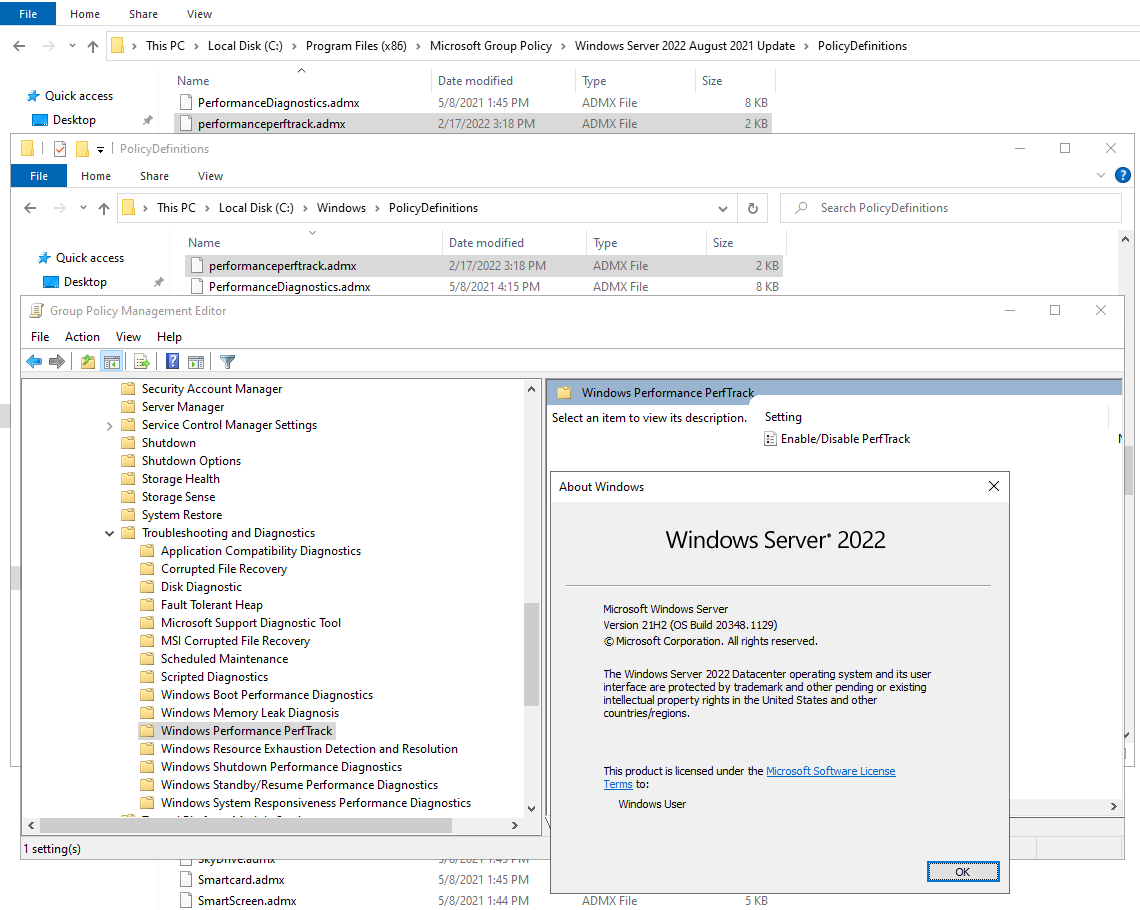Click the vertical scrollbar thumb in the policy tree

point(531,654)
